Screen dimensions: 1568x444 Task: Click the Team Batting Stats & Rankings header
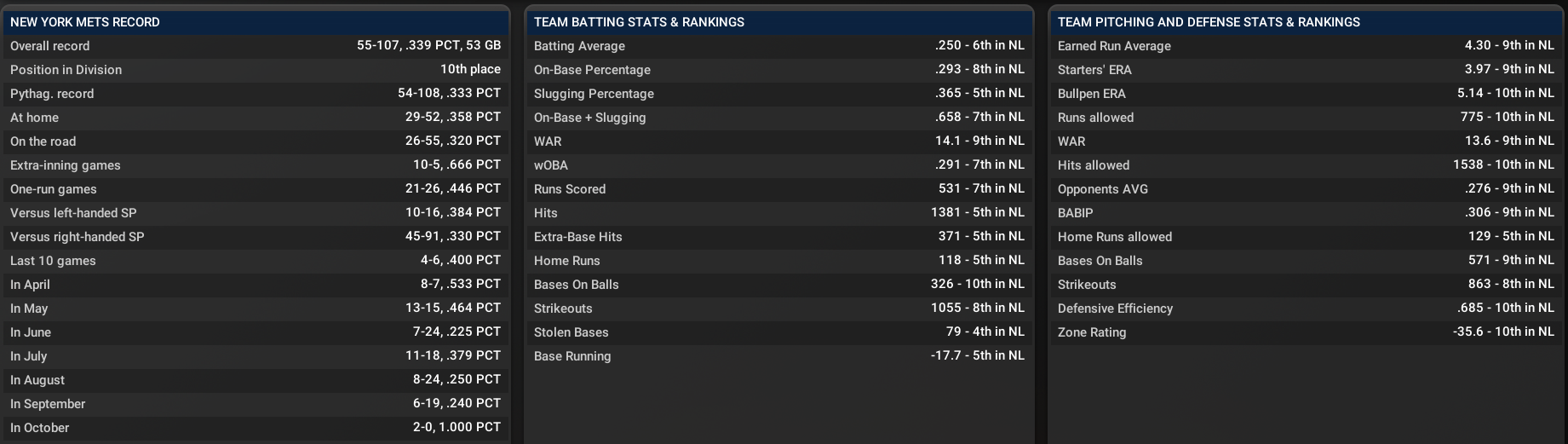click(779, 22)
